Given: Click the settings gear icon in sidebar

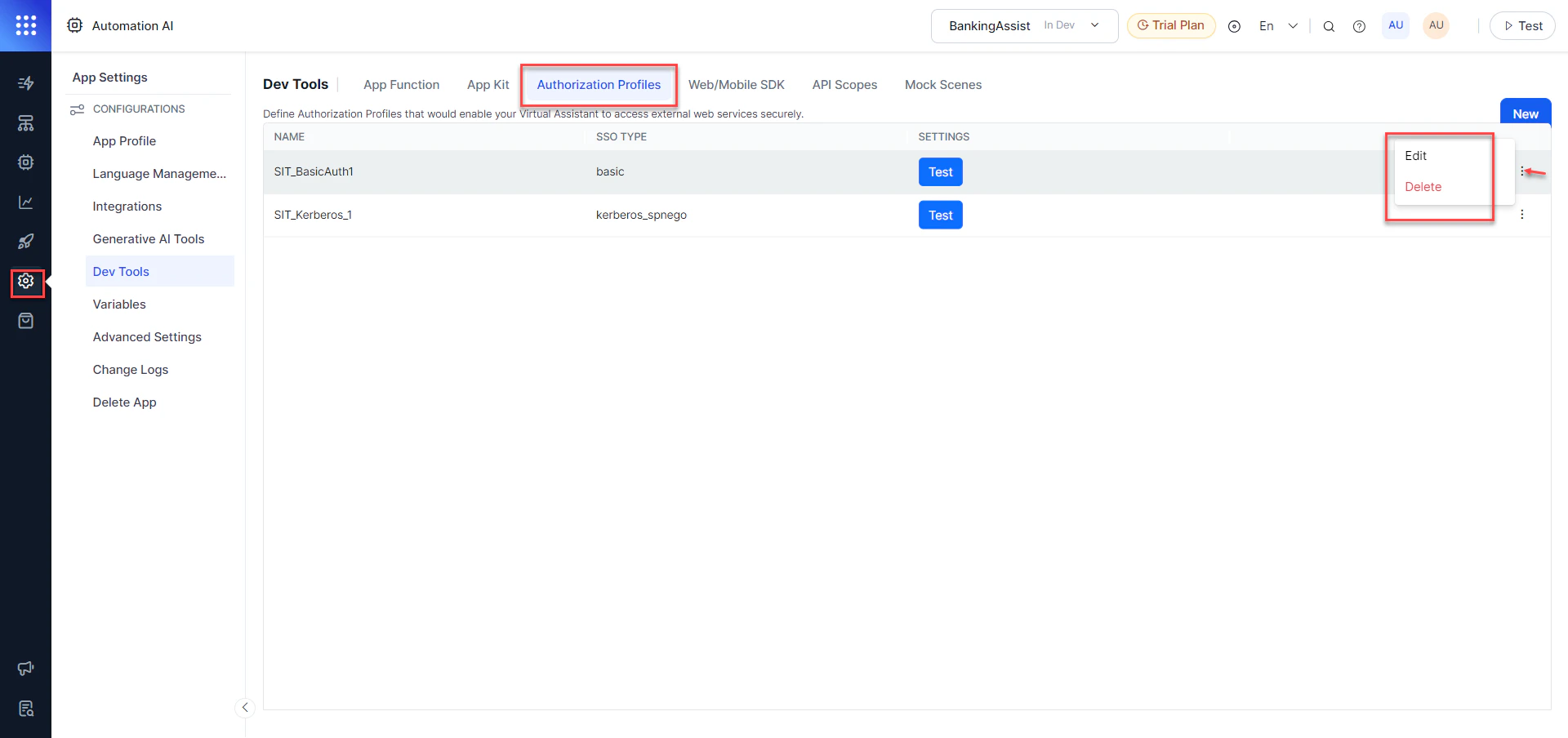Looking at the screenshot, I should coord(25,282).
